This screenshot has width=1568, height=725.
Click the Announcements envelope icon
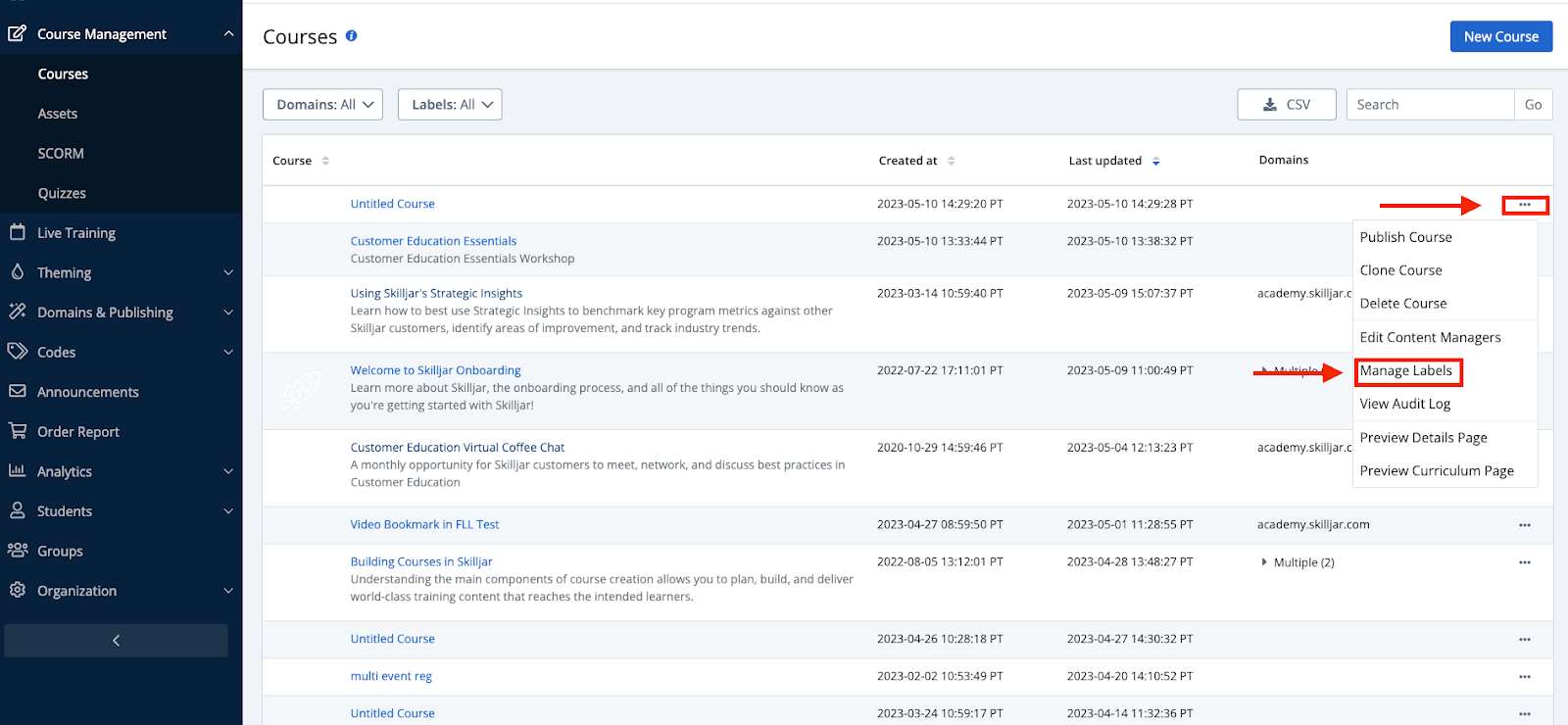[x=18, y=391]
